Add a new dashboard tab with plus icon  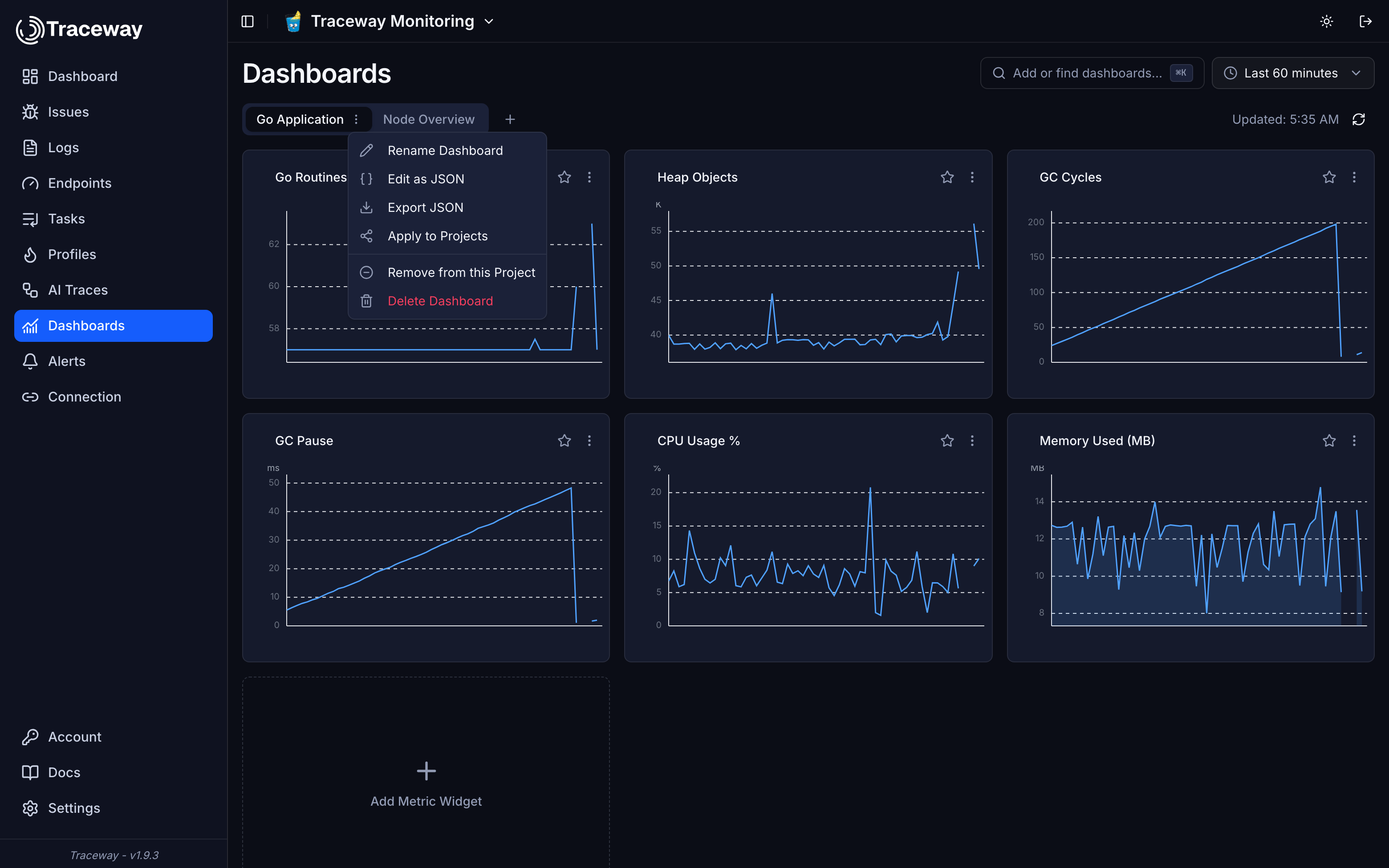(x=510, y=119)
